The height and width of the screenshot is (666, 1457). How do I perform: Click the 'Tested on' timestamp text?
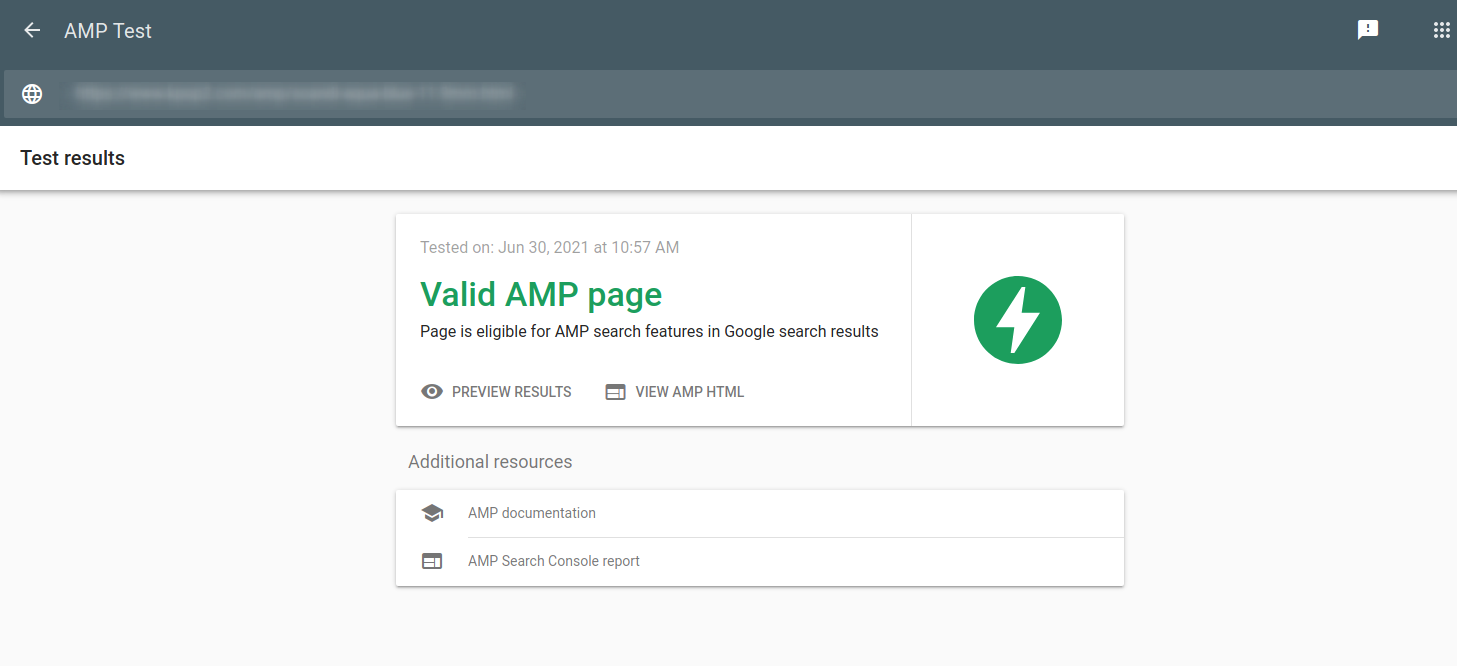[x=550, y=247]
